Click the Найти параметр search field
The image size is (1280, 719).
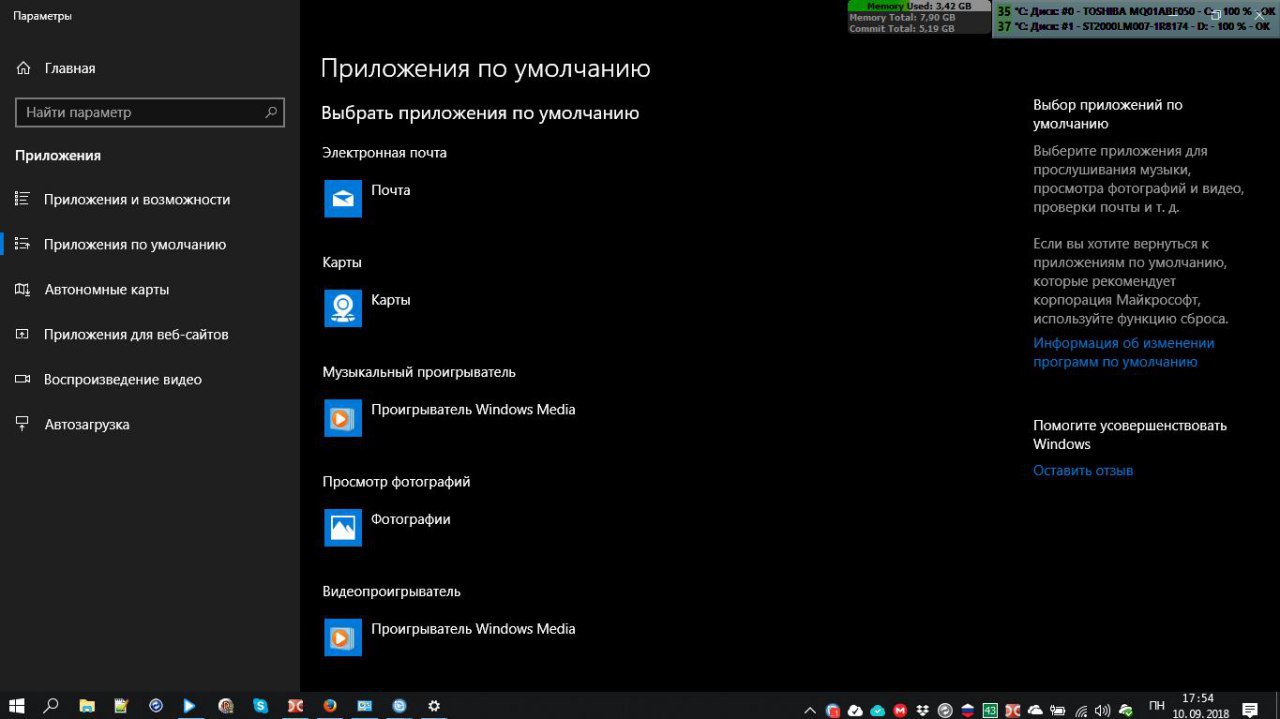point(150,113)
